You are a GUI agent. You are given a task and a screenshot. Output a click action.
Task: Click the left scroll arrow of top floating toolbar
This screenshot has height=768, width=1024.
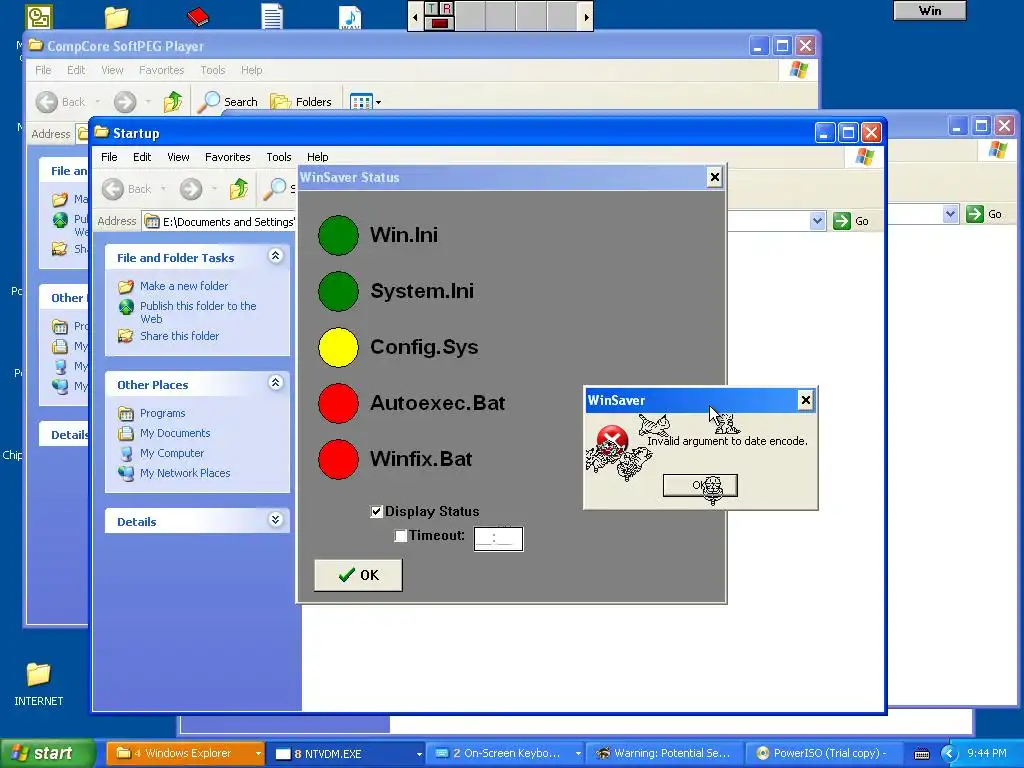(x=415, y=17)
